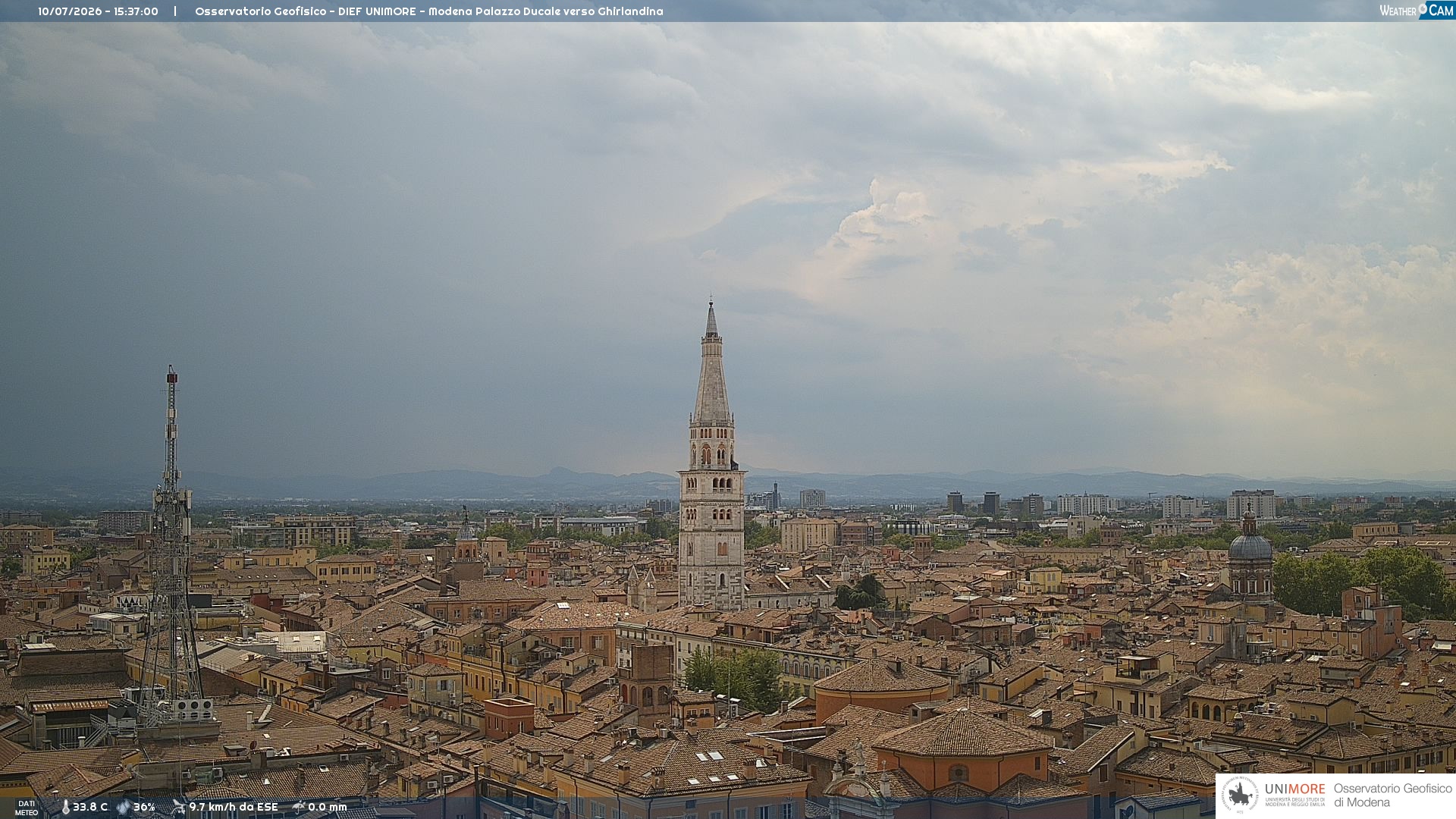Click the Ghirlandina tower in the image
Viewport: 1456px width, 819px height.
(711, 455)
